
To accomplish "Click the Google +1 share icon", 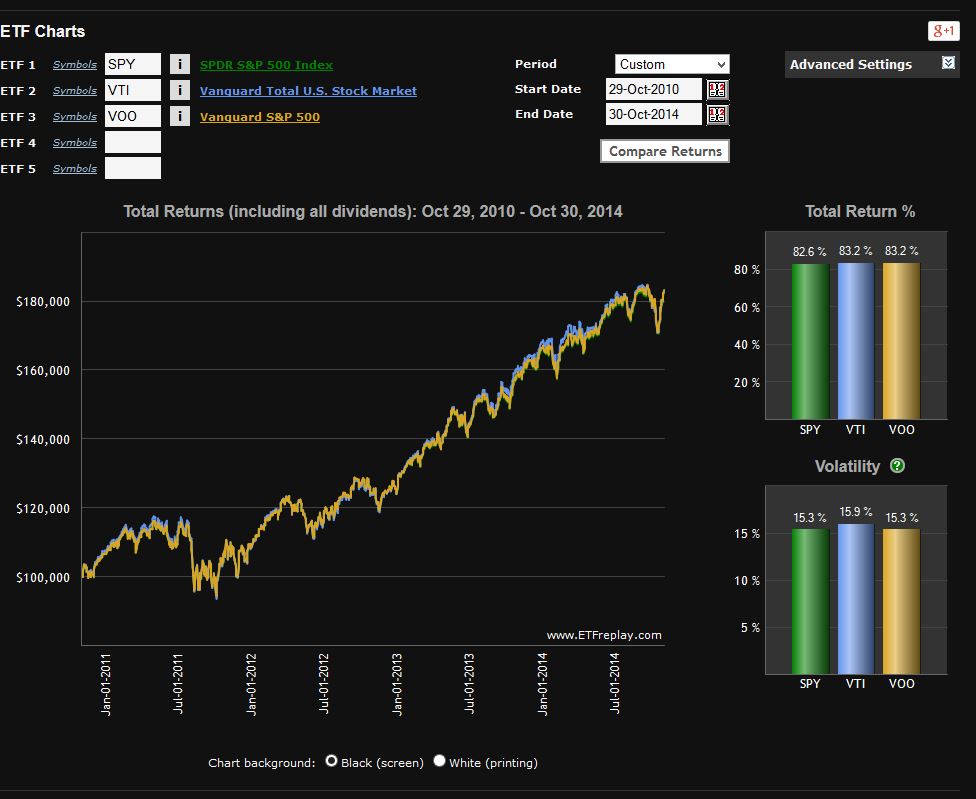I will [x=943, y=31].
